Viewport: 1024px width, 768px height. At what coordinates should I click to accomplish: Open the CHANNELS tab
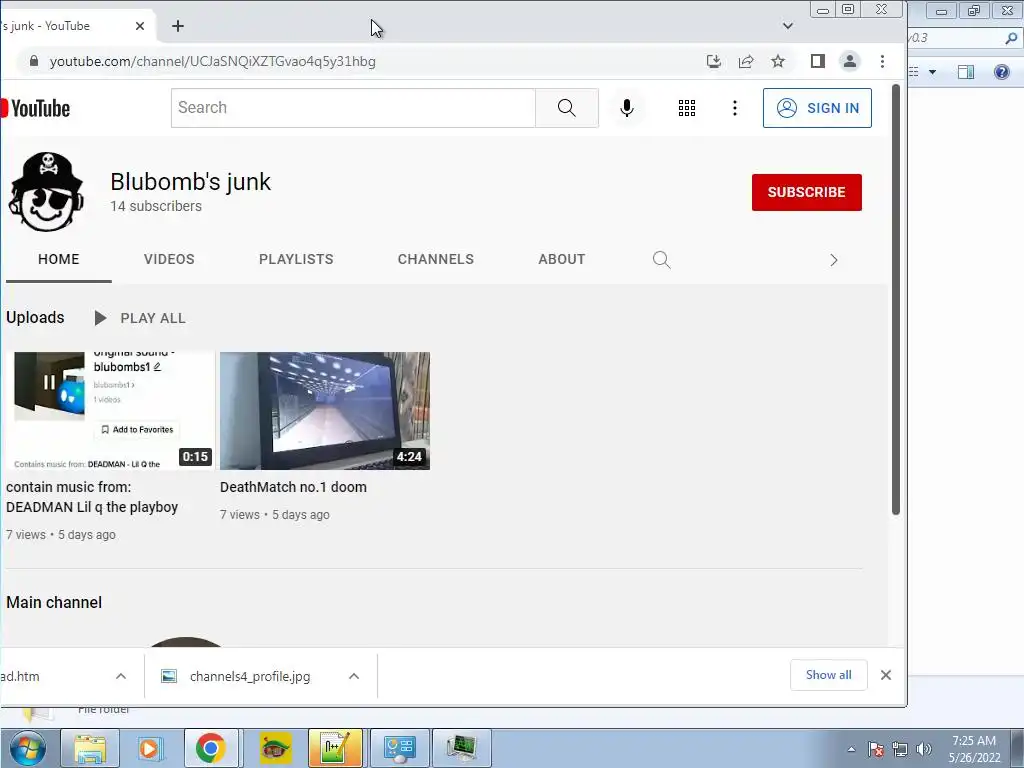click(436, 259)
